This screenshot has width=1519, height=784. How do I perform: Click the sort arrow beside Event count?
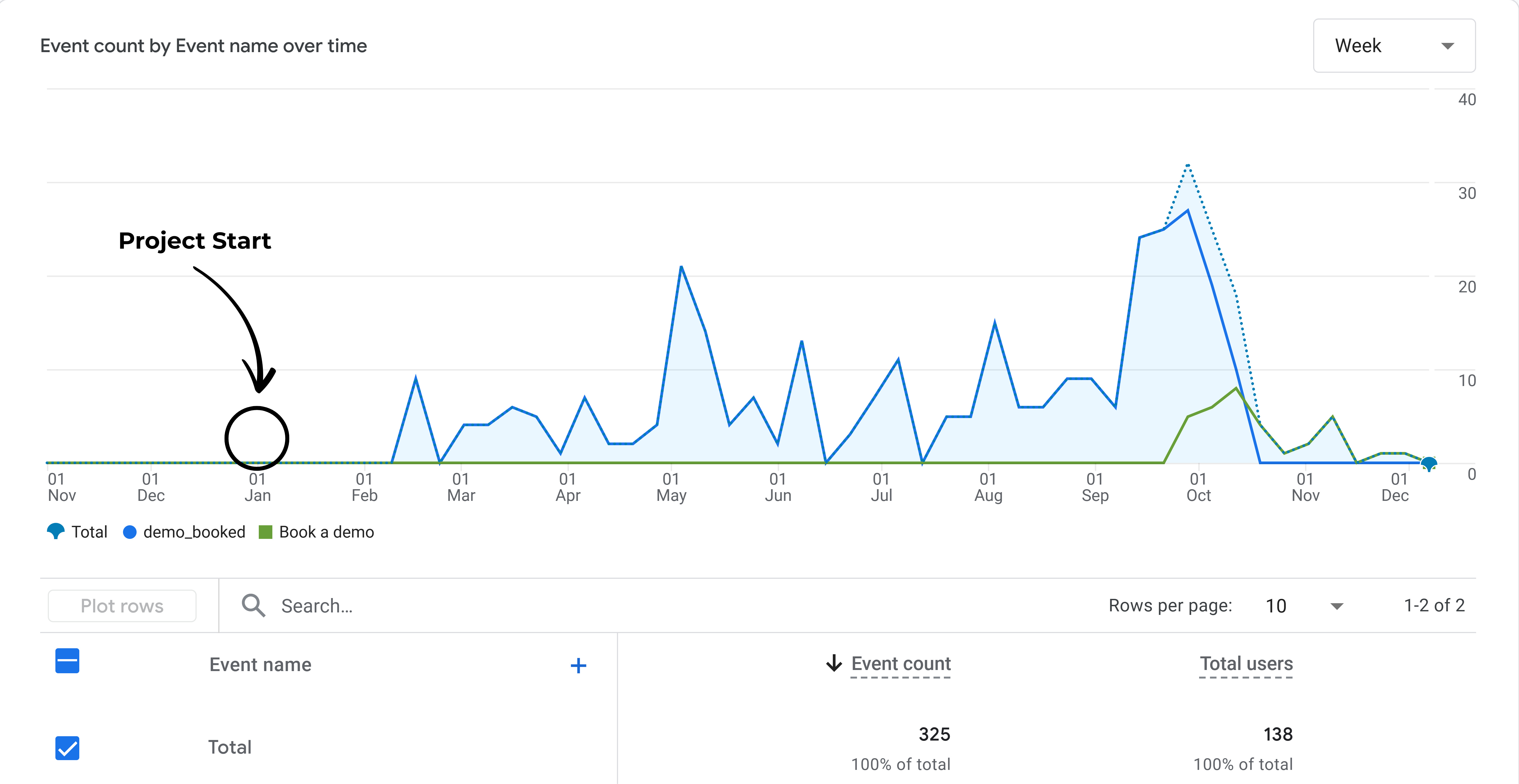click(834, 663)
